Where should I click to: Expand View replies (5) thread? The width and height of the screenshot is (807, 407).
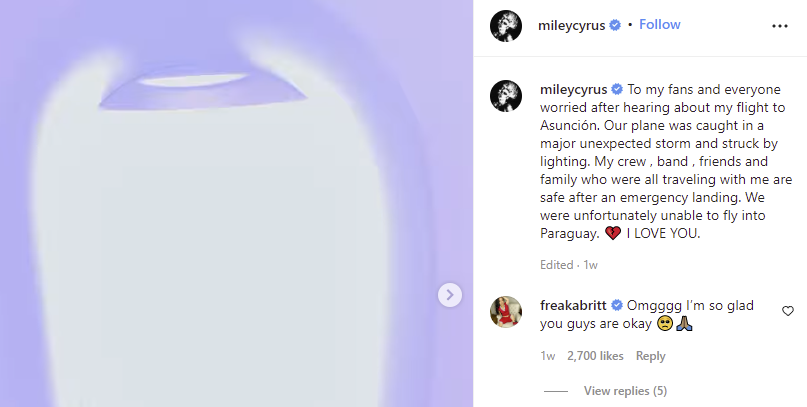click(x=625, y=391)
